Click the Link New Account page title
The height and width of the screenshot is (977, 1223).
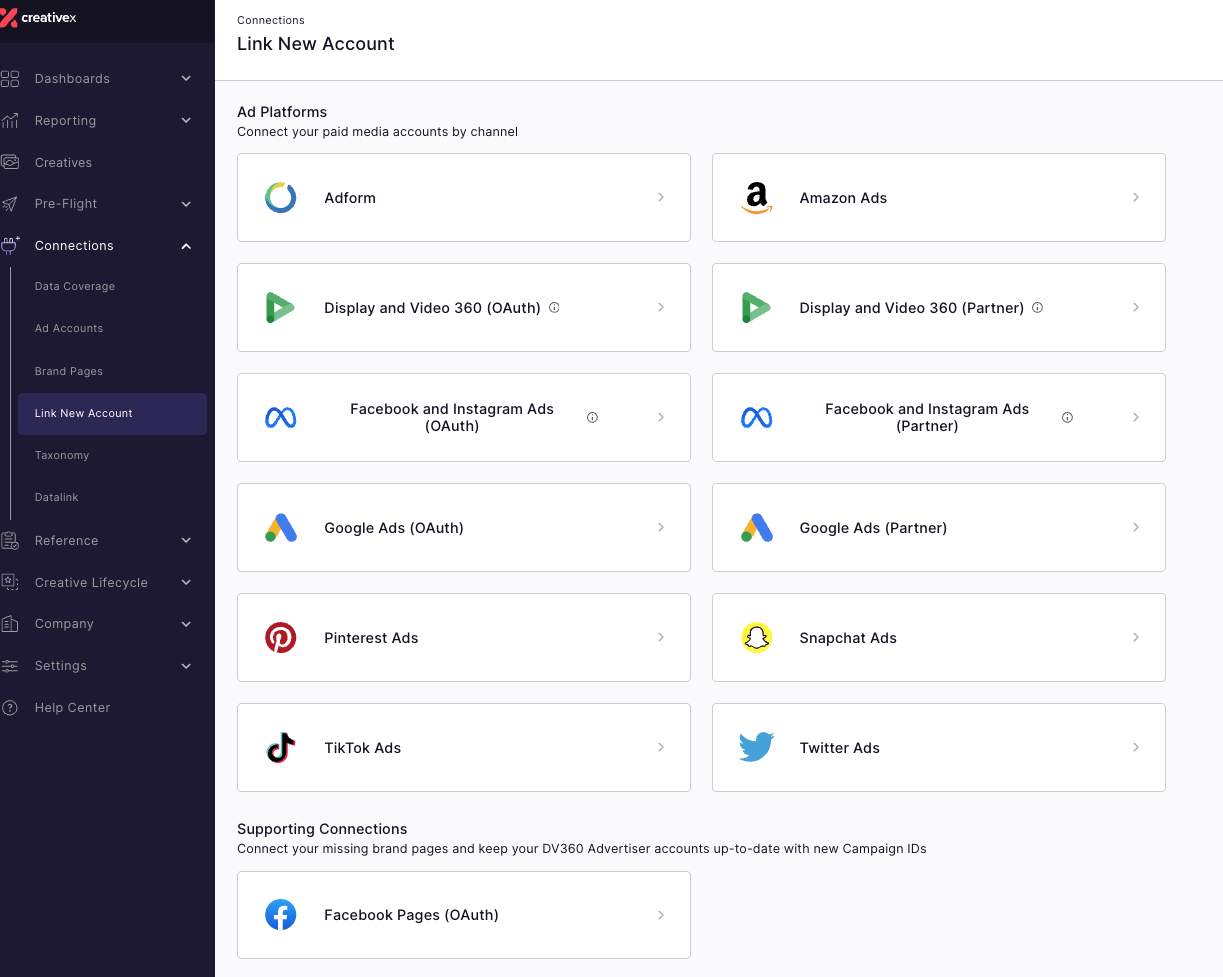pyautogui.click(x=316, y=44)
